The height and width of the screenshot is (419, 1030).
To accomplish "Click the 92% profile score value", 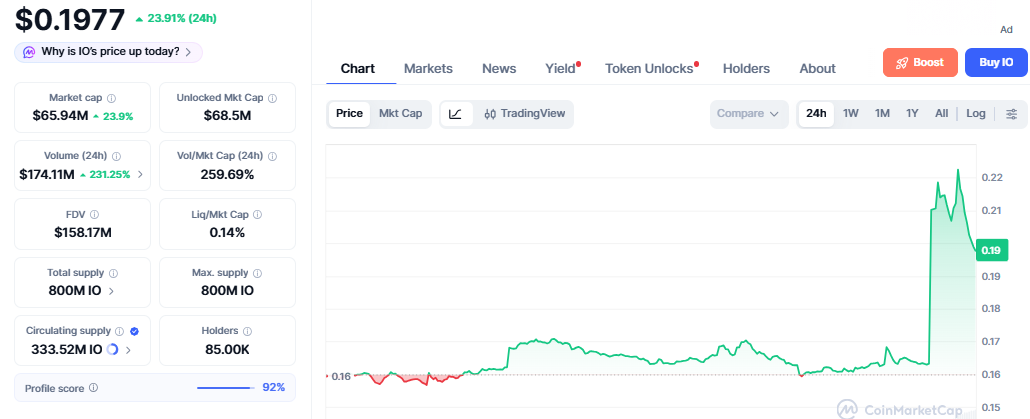I will [273, 387].
